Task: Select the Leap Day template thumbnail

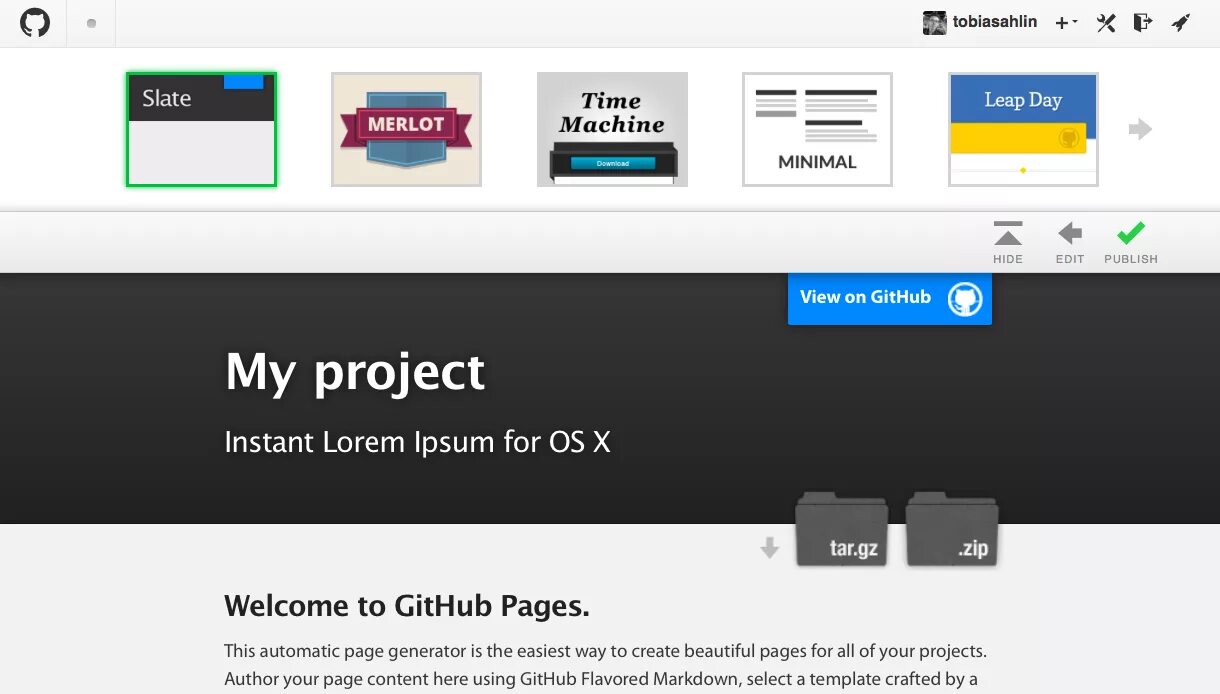Action: [x=1022, y=129]
